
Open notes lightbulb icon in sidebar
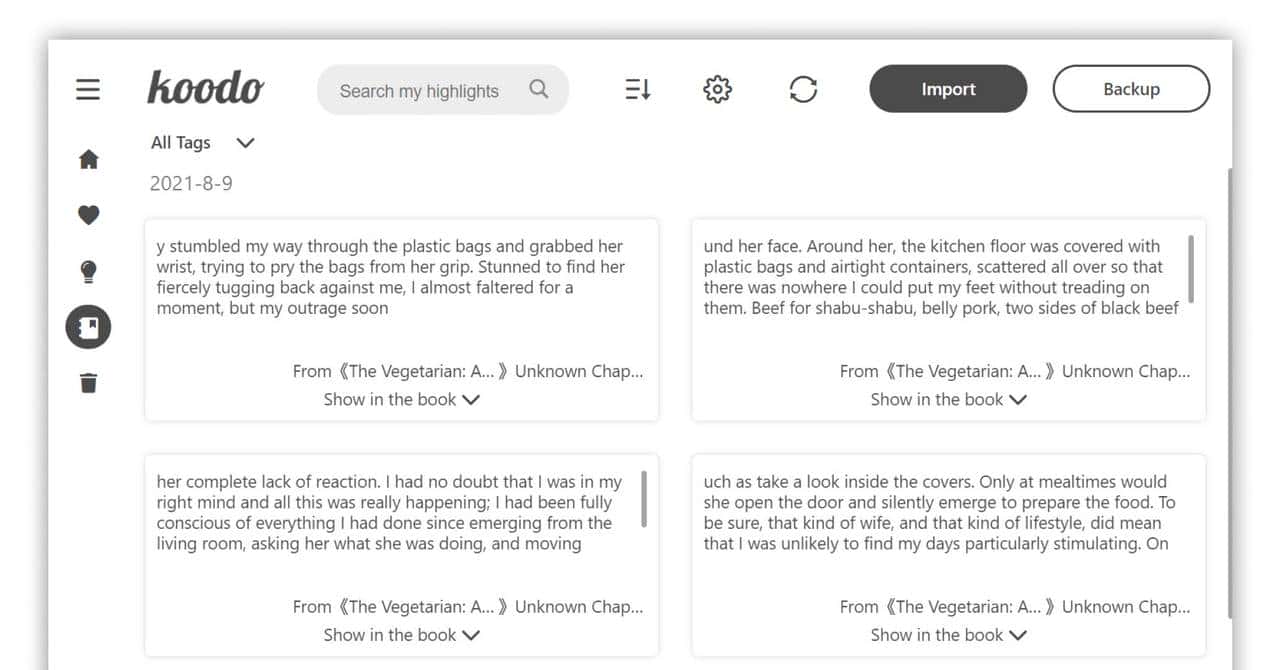[x=88, y=271]
